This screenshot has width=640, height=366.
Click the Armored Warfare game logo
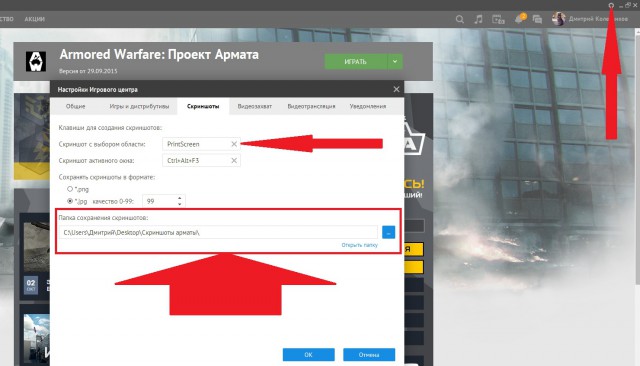tap(36, 62)
